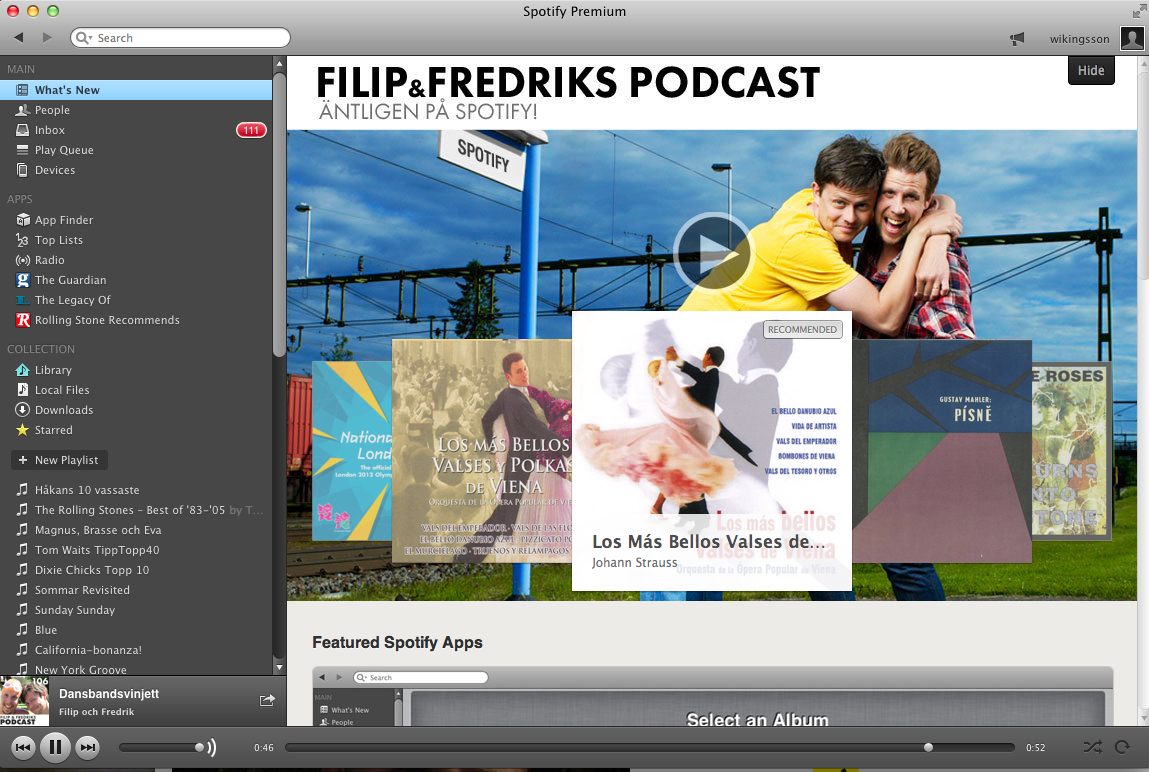The width and height of the screenshot is (1149, 772).
Task: Open the search magnifier dropdown
Action: click(84, 38)
